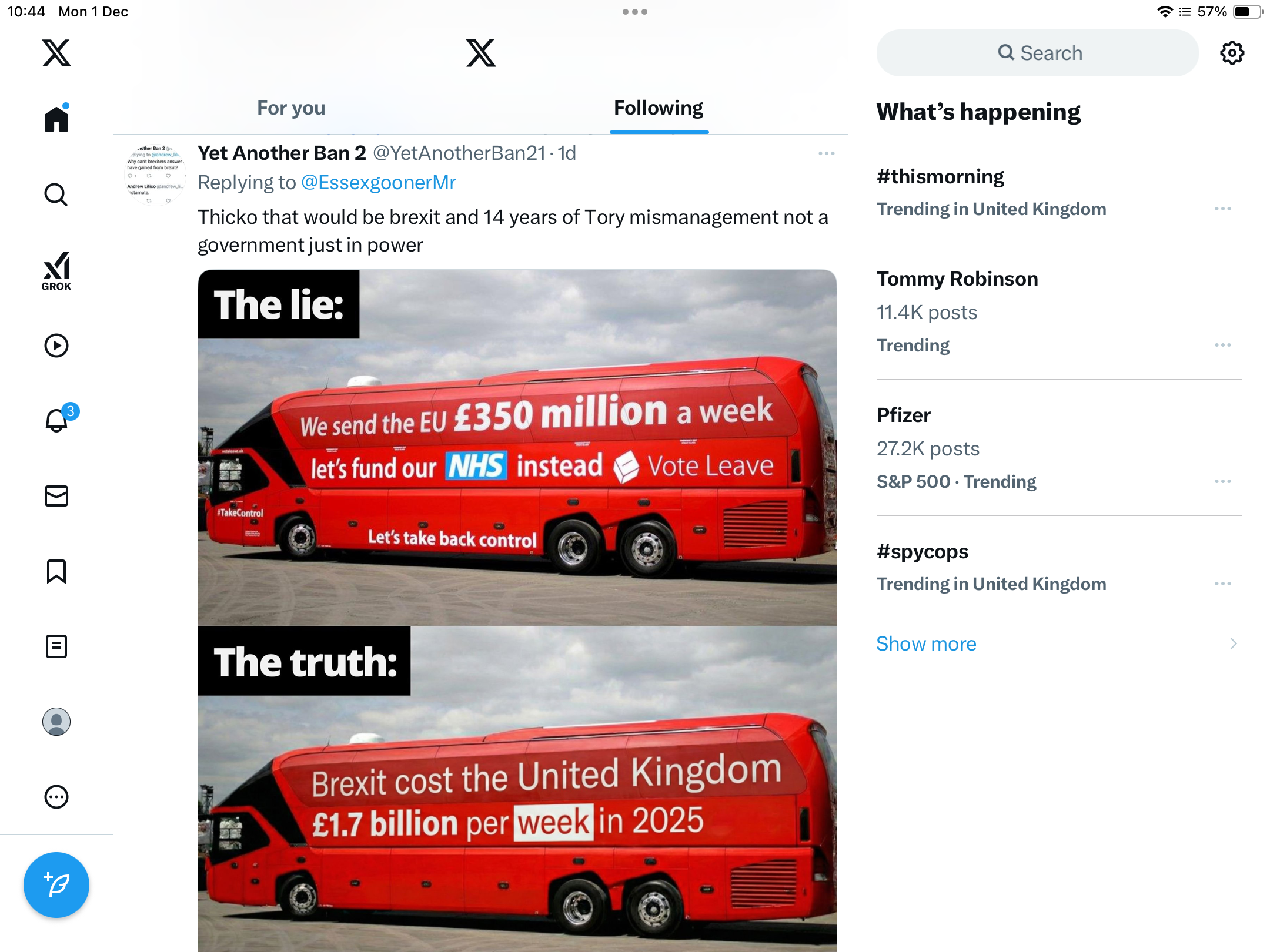Click Show more trends link
1270x952 pixels.
click(x=926, y=643)
